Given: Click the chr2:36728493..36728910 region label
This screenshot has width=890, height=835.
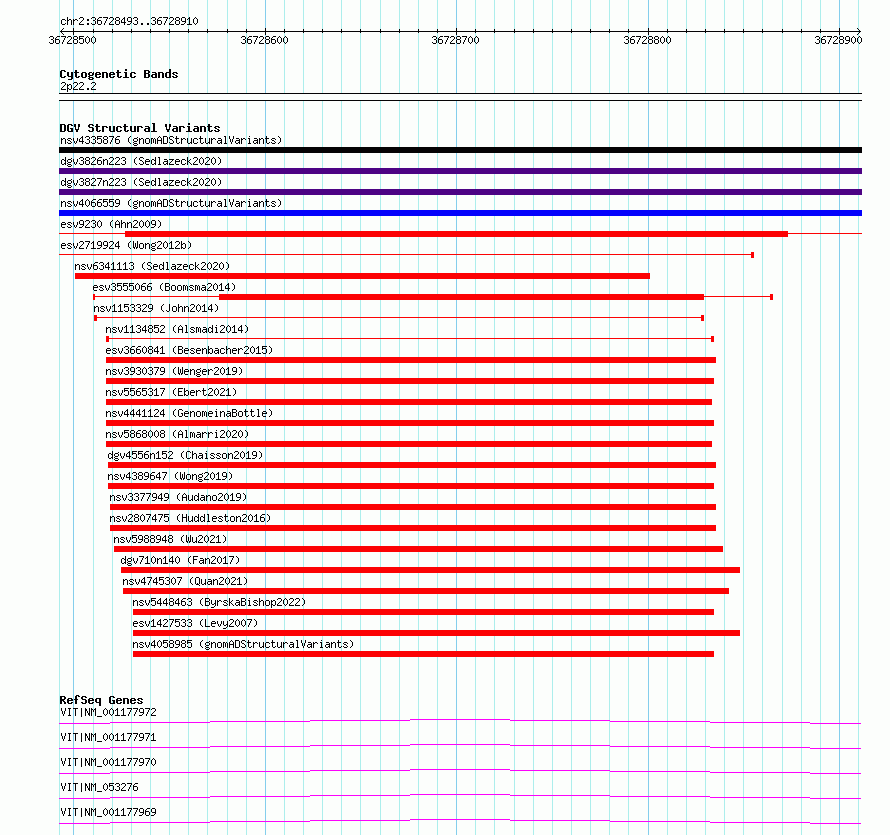Looking at the screenshot, I should pyautogui.click(x=129, y=22).
